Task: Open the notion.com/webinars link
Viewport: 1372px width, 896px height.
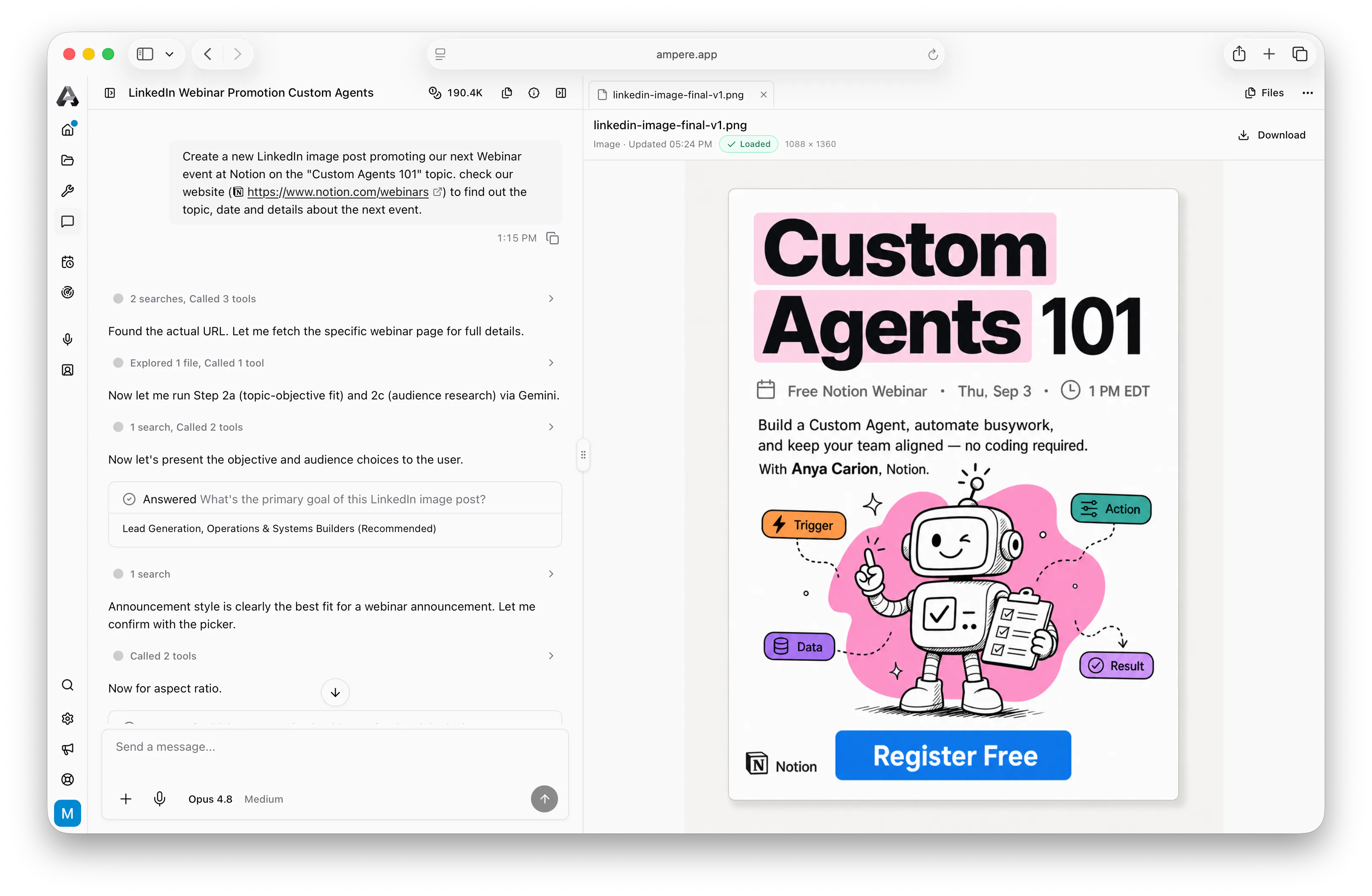Action: tap(338, 192)
